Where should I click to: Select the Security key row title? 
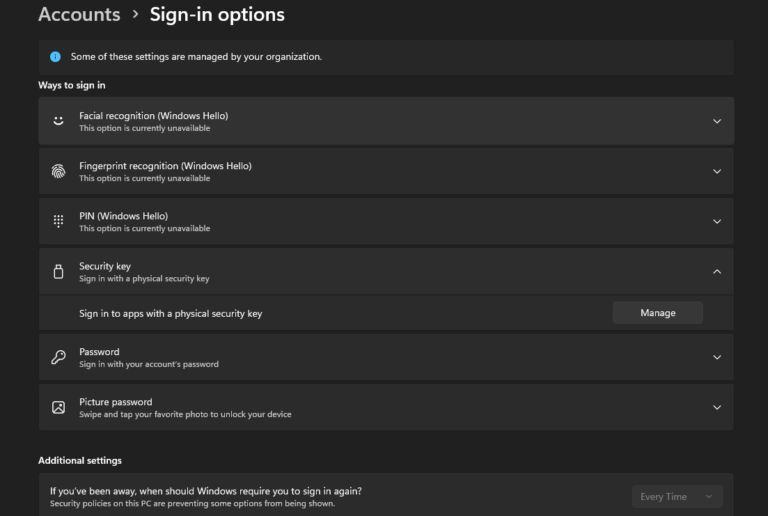click(104, 266)
